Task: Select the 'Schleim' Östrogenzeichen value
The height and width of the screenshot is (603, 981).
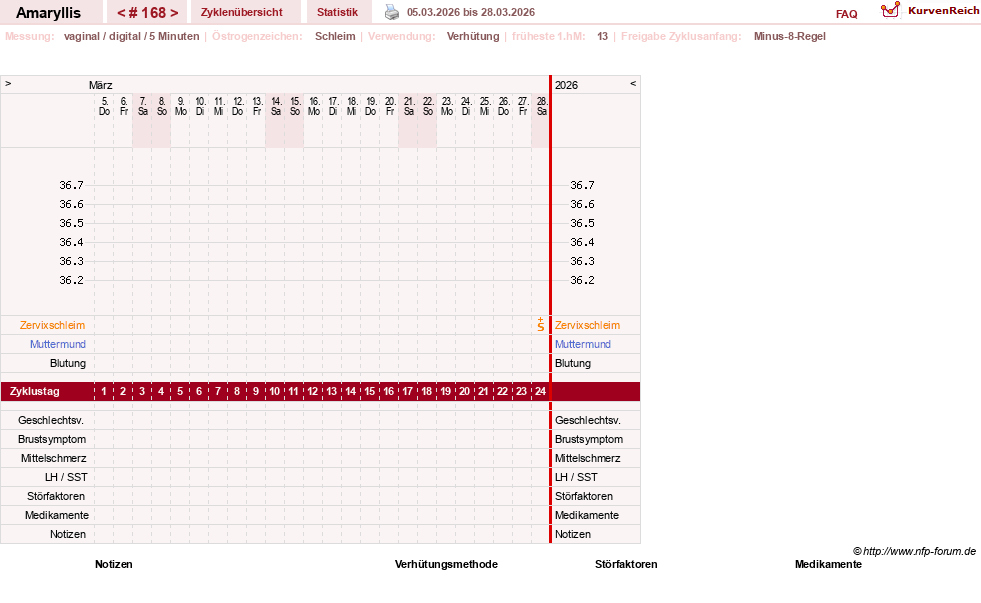Action: tap(335, 36)
